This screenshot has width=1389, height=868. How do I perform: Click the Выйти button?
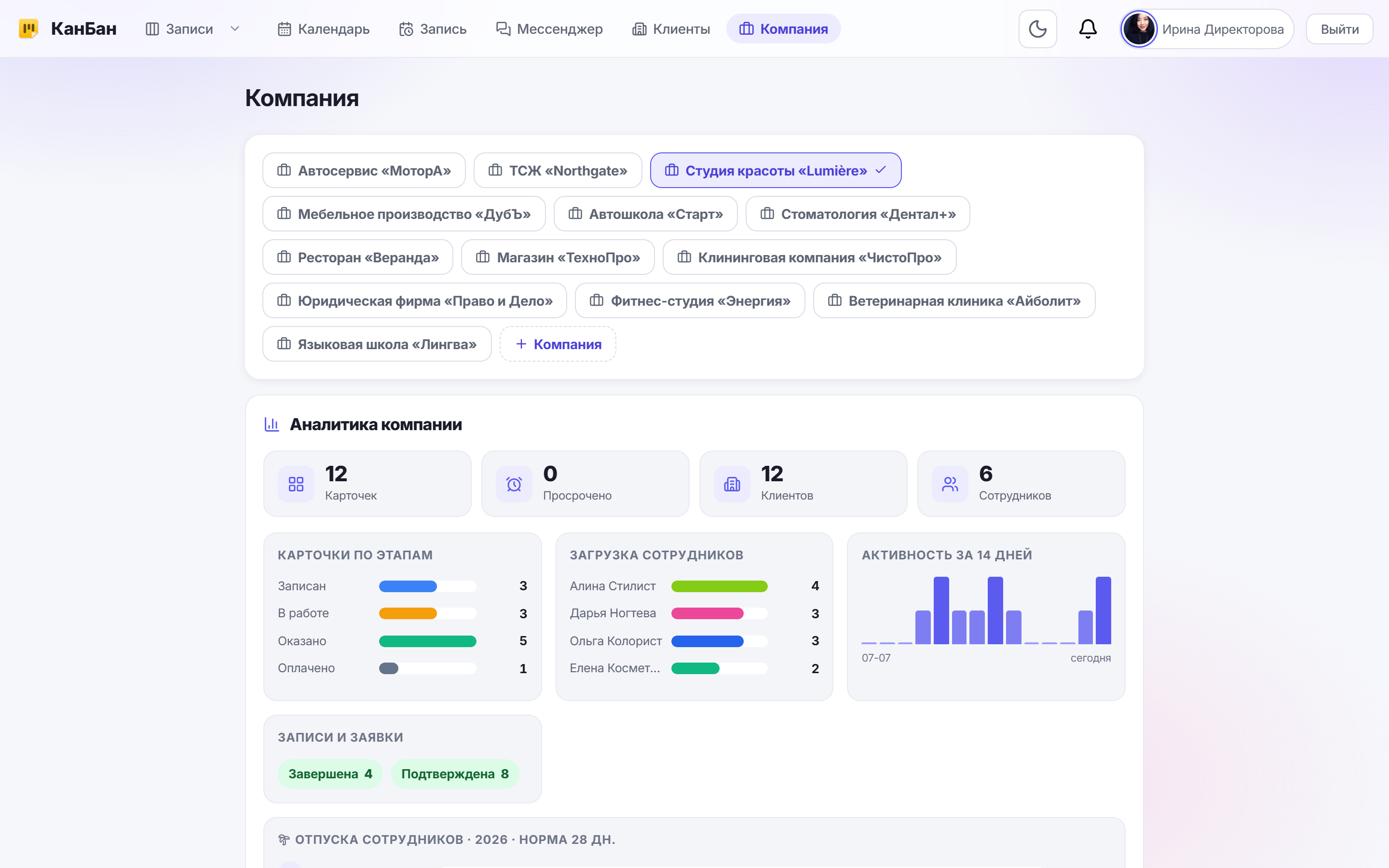1339,29
